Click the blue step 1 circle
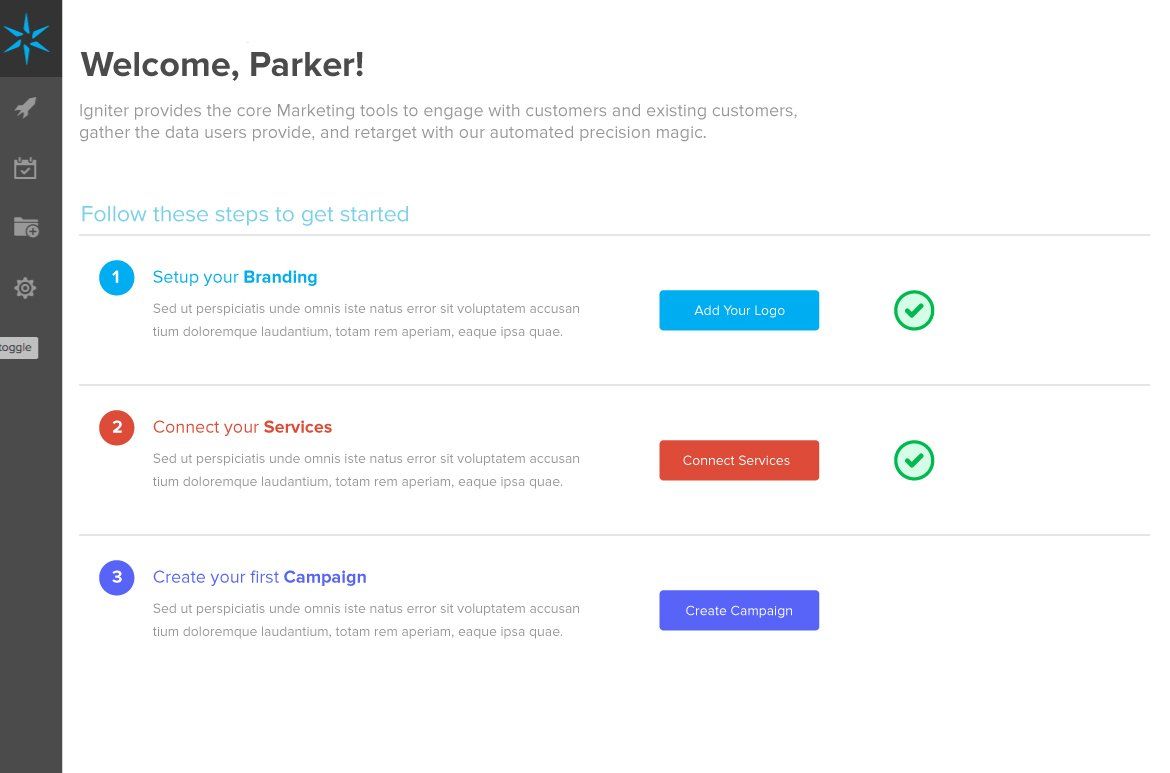Image resolution: width=1170 pixels, height=773 pixels. [x=117, y=277]
